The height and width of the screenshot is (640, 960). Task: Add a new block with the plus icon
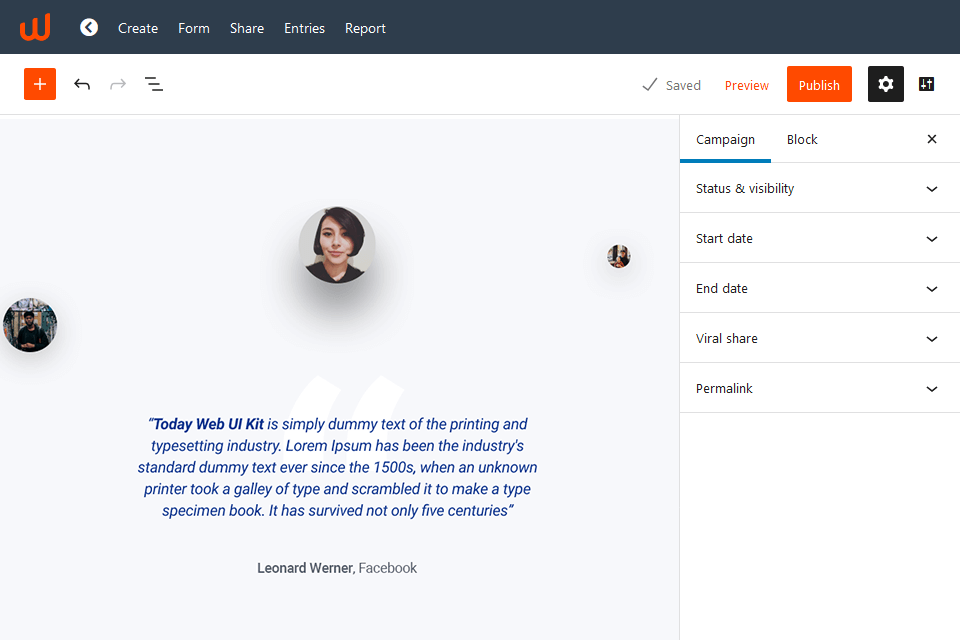click(x=39, y=84)
